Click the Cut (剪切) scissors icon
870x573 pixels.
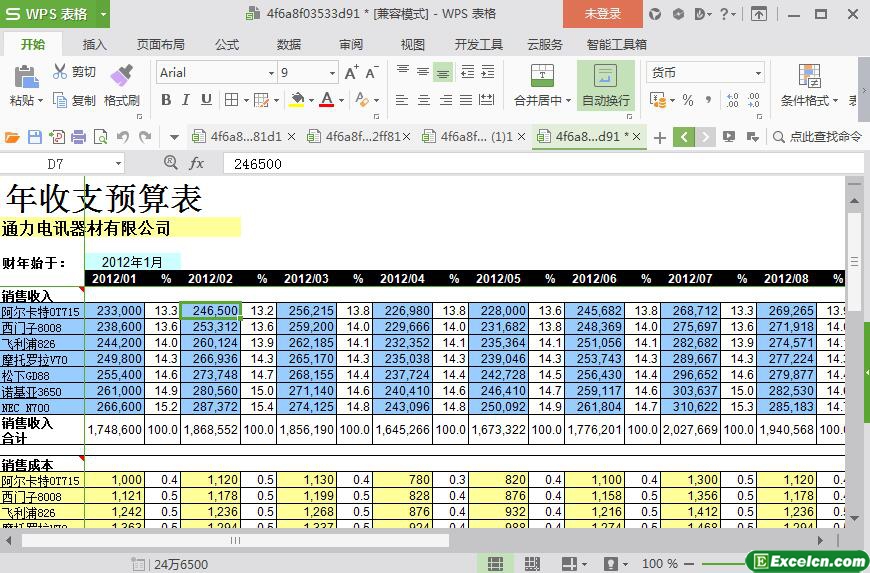(60, 72)
